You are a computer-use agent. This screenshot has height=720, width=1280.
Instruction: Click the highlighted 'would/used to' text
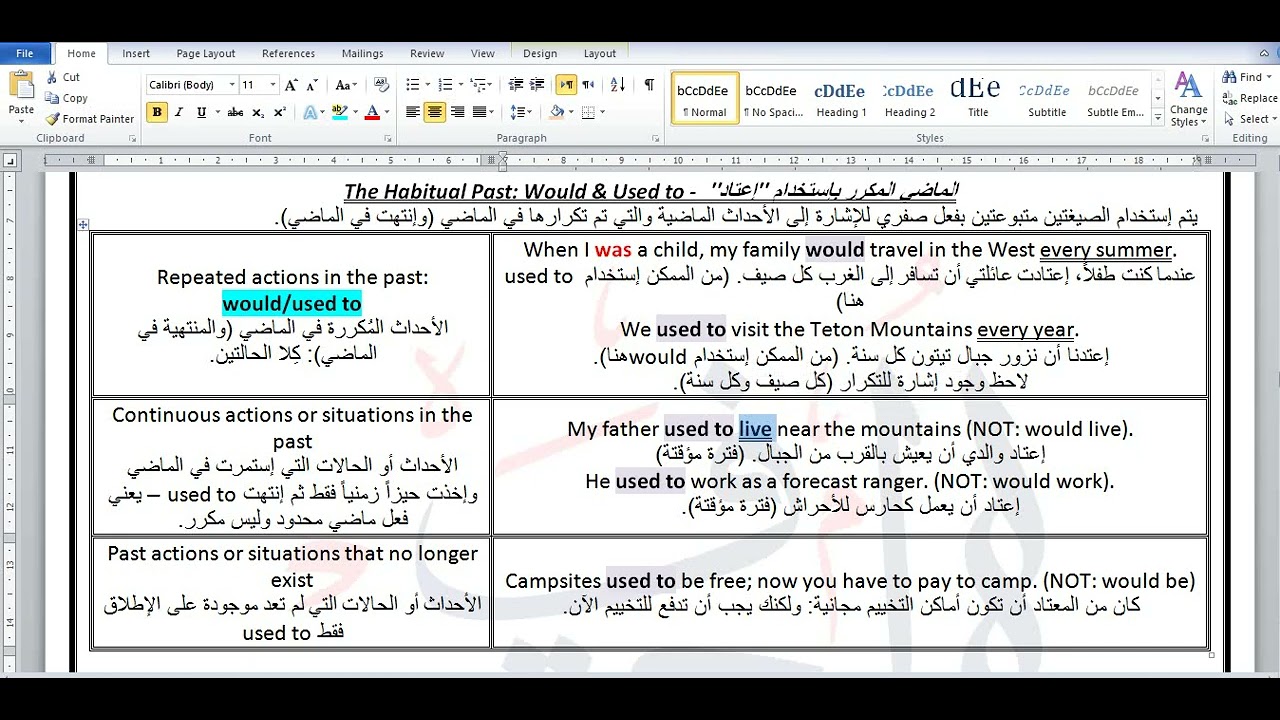tap(292, 304)
